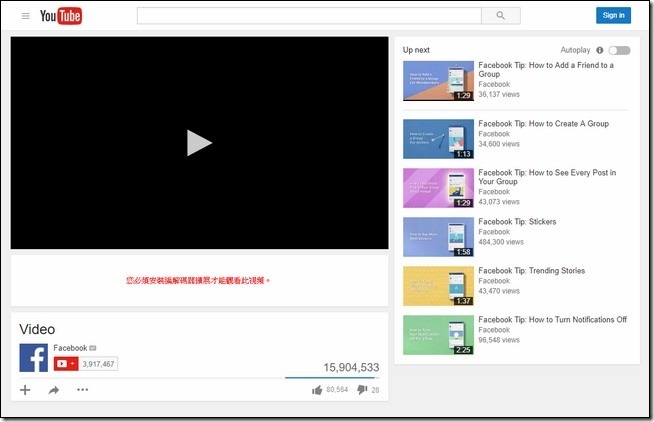Toggle the Autoplay switch

click(x=619, y=50)
